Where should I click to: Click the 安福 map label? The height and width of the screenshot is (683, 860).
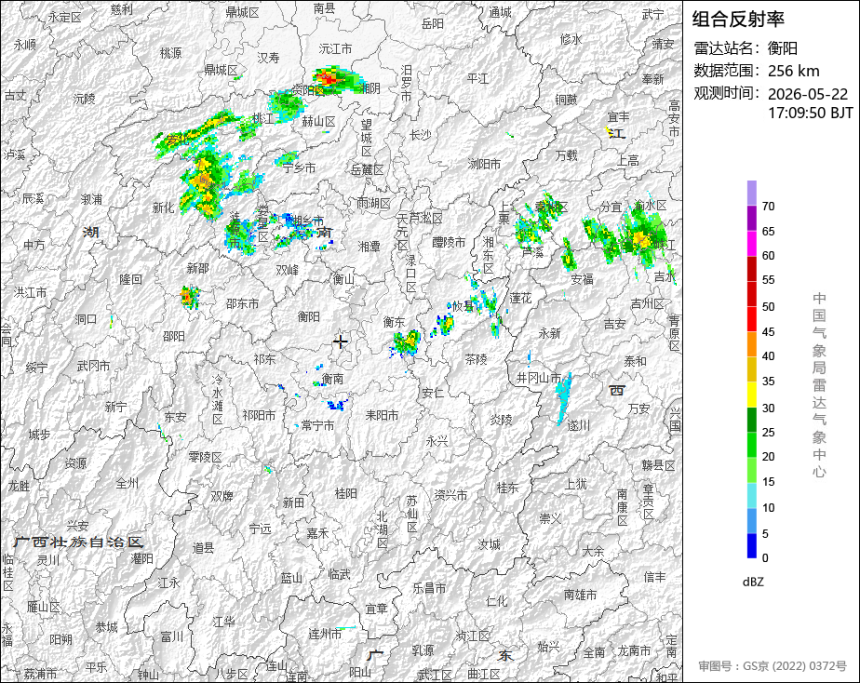pos(582,279)
